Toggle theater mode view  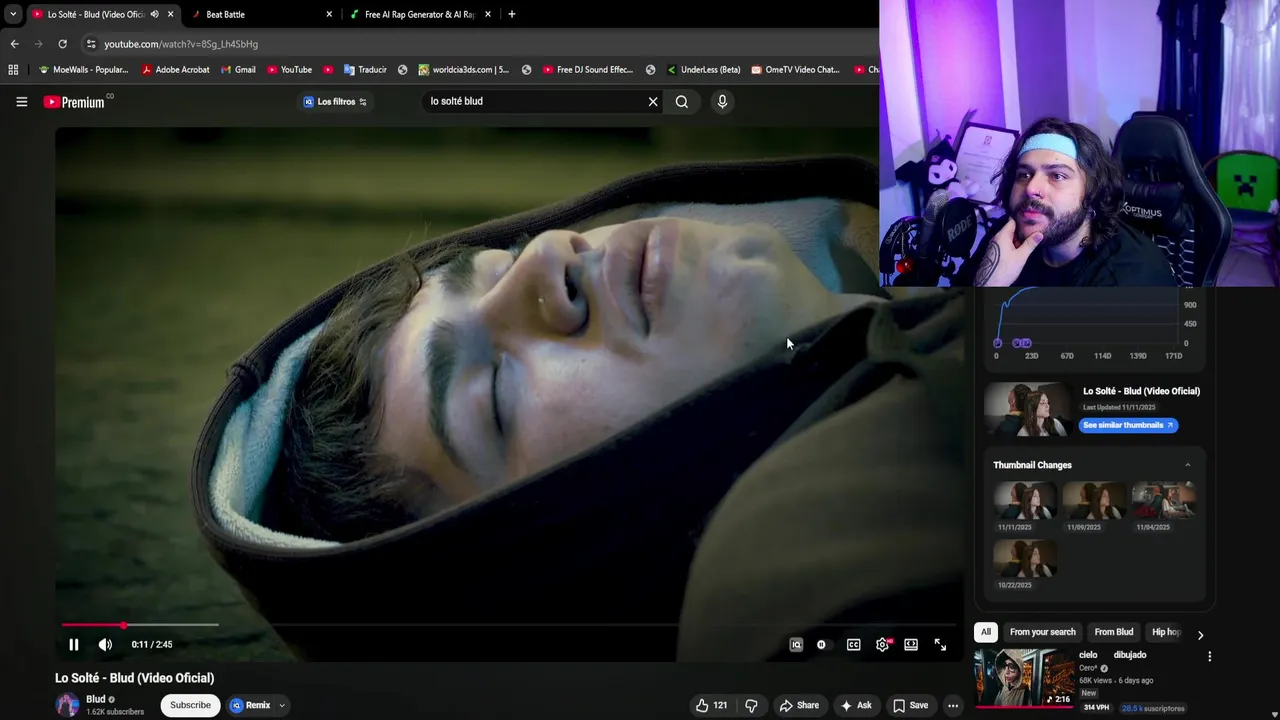point(911,645)
